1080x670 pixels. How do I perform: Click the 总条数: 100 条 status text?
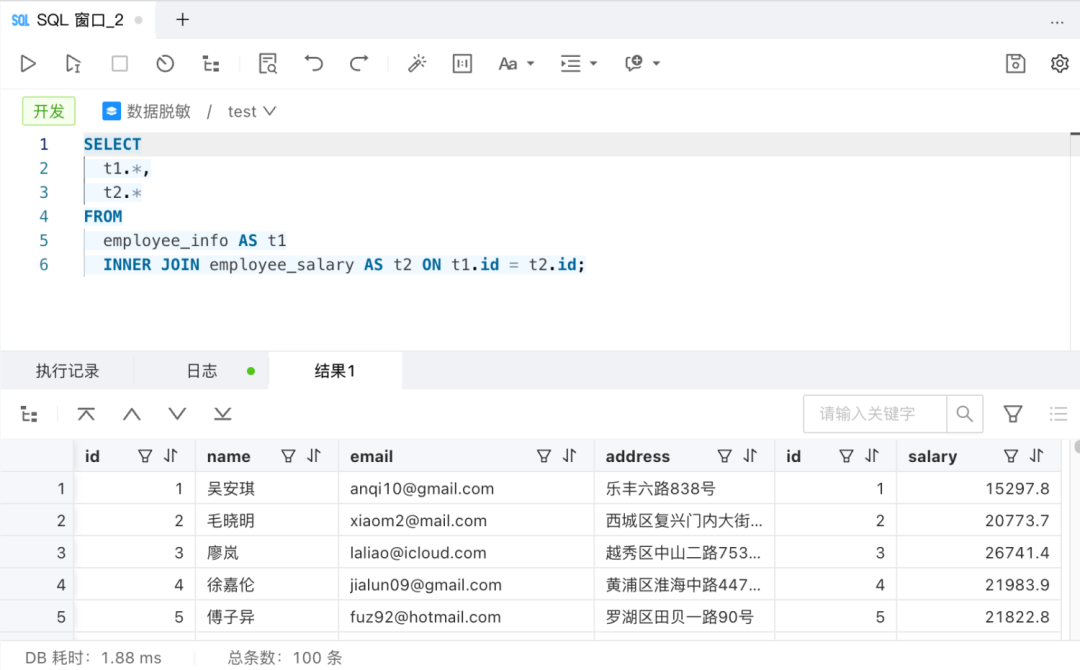(x=284, y=658)
